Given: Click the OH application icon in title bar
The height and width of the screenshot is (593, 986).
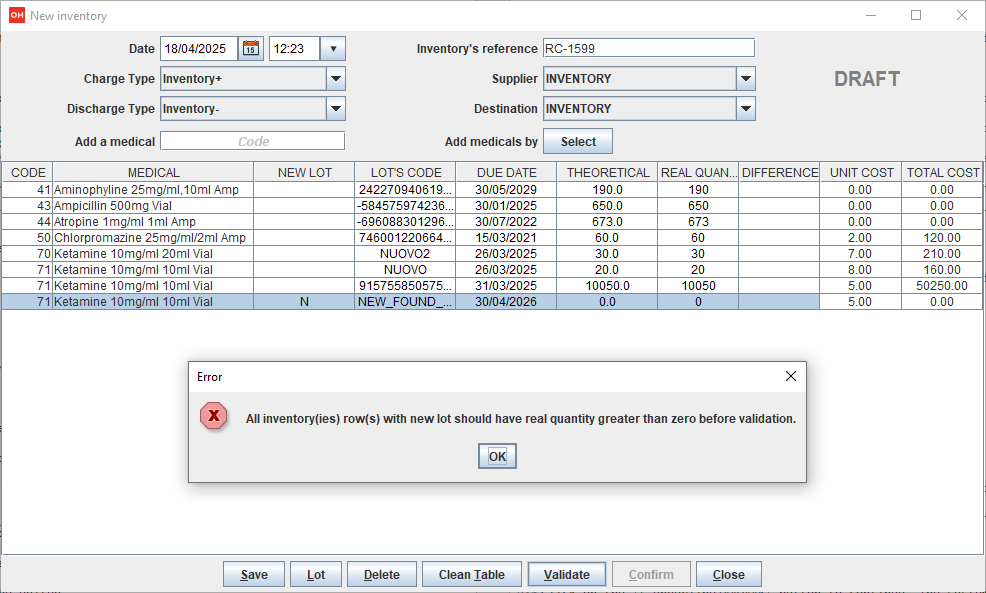Looking at the screenshot, I should click(x=16, y=16).
